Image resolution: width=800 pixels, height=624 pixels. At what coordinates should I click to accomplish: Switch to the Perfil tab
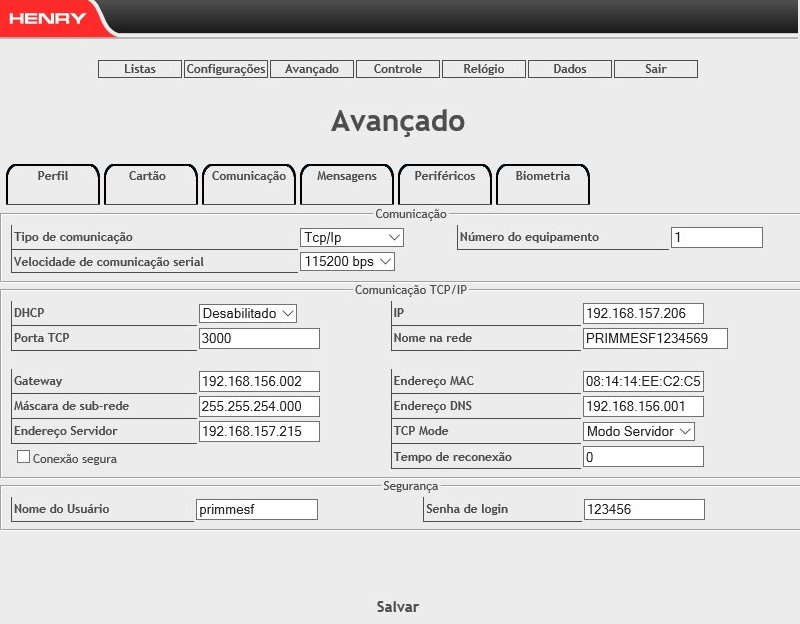point(53,177)
